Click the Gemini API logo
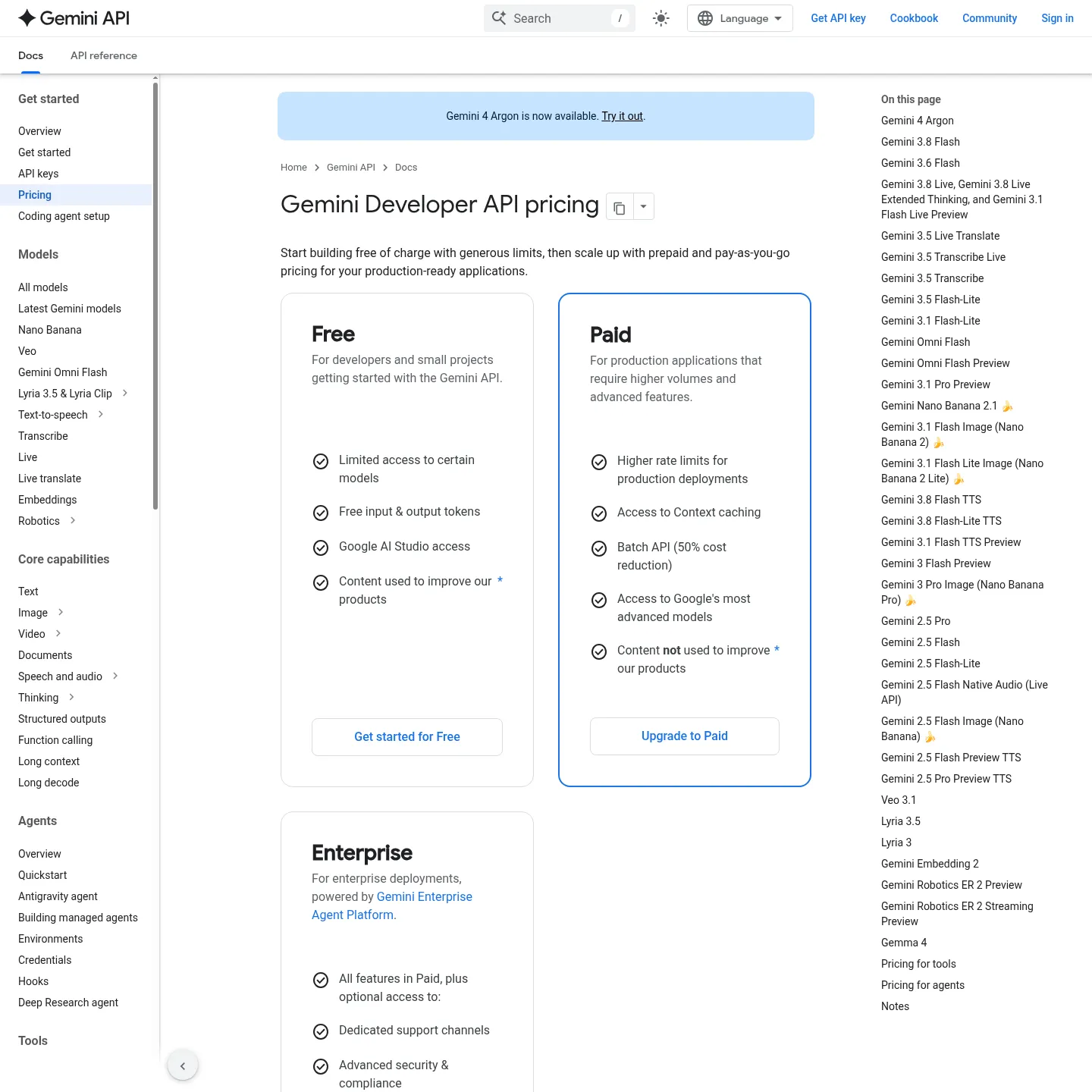The image size is (1092, 1092). [74, 18]
